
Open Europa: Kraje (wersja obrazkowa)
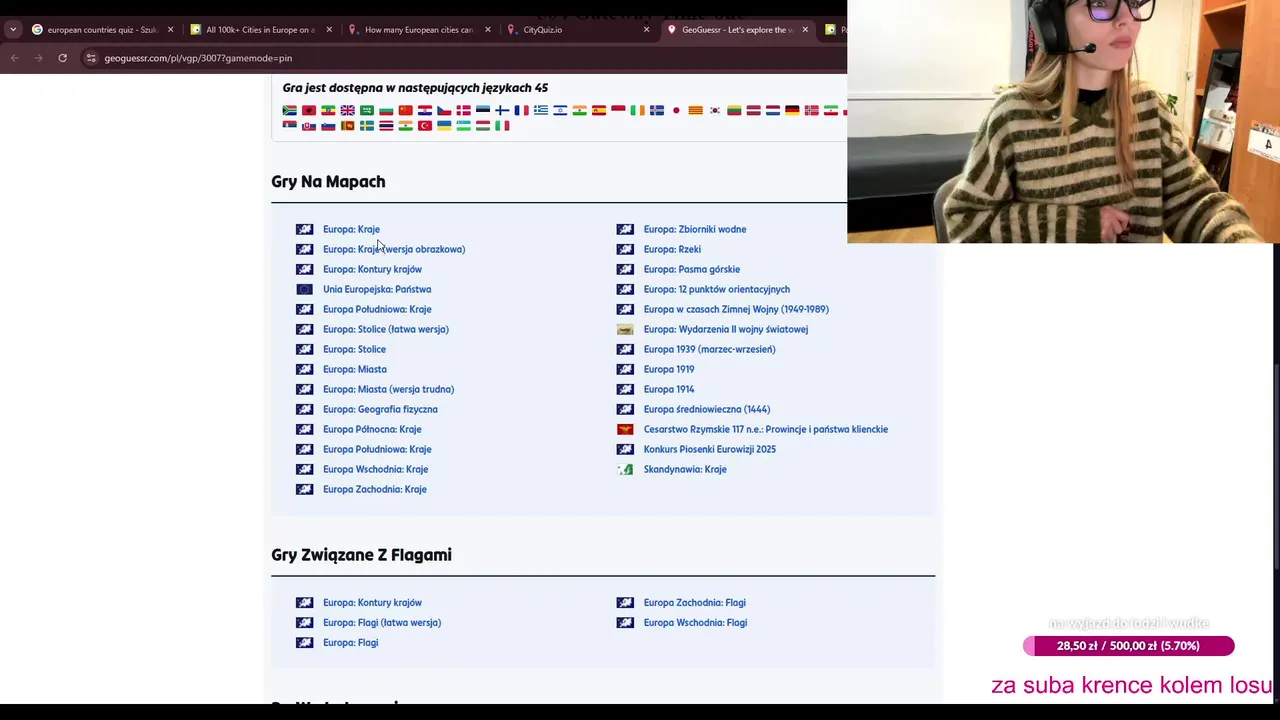394,249
